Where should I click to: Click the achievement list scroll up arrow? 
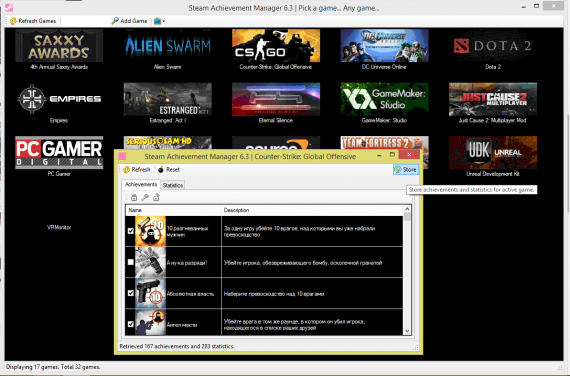point(407,209)
